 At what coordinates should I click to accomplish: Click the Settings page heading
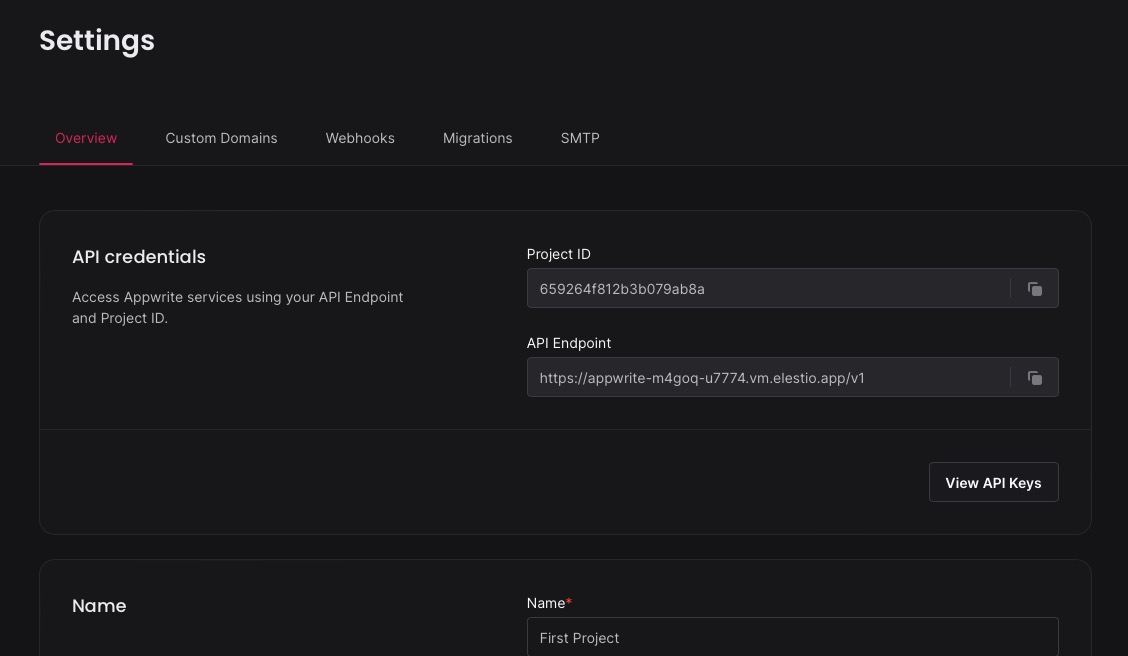click(x=96, y=40)
